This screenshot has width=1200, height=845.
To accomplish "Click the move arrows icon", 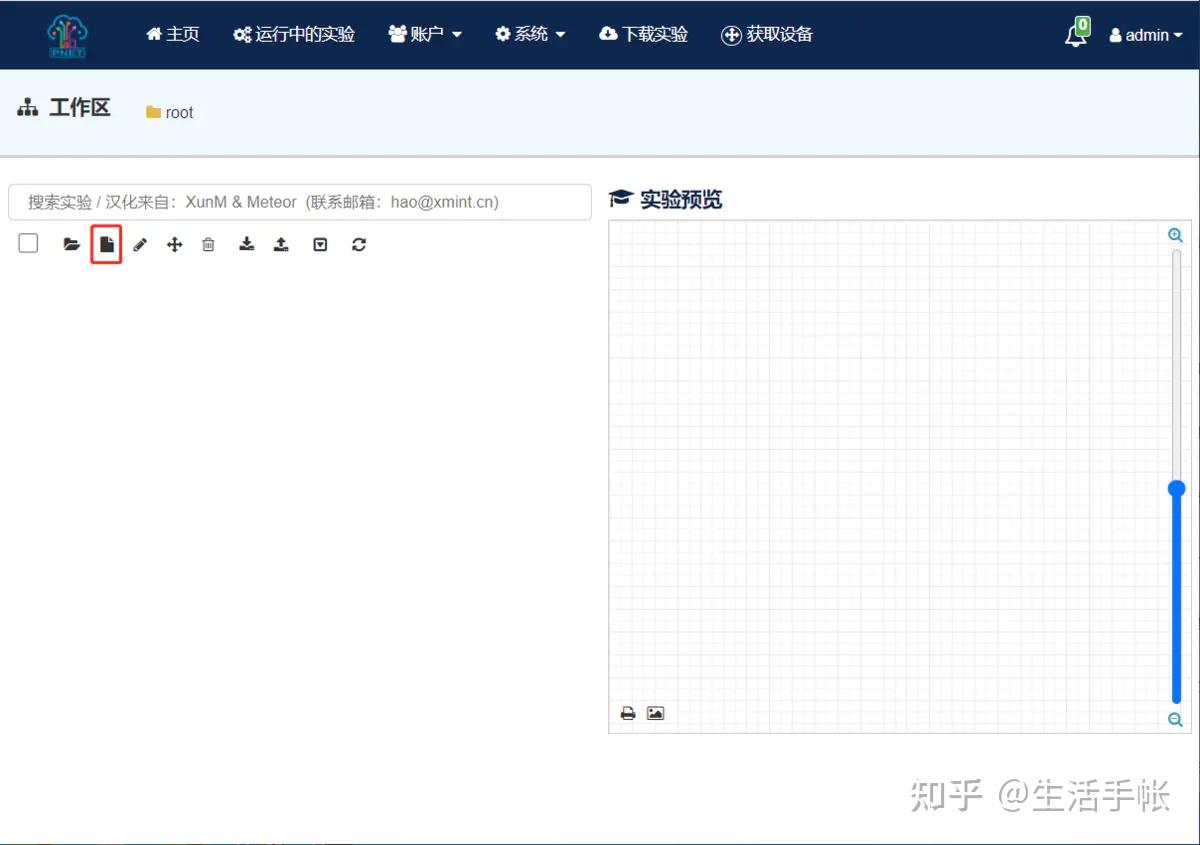I will (174, 244).
